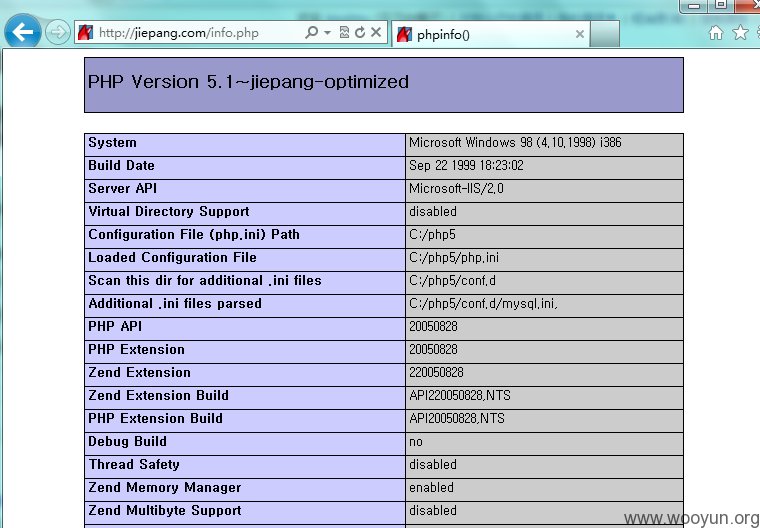Restore the browser window size
Image resolution: width=760 pixels, height=528 pixels.
(x=721, y=5)
